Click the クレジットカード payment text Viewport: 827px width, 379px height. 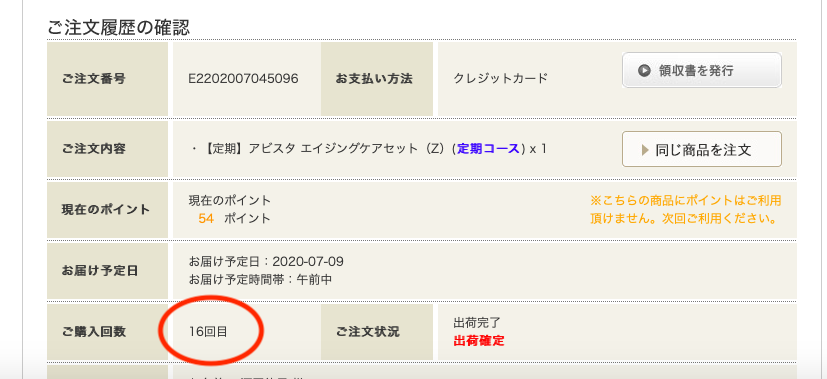501,79
